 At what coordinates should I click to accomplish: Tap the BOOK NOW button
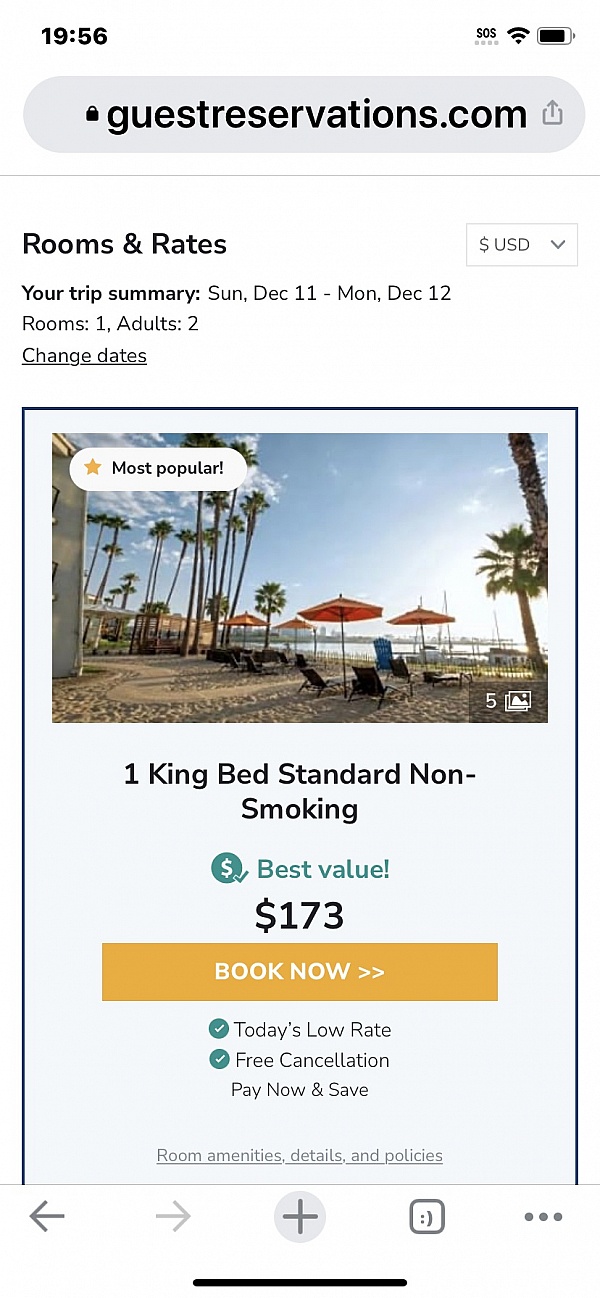pos(299,971)
